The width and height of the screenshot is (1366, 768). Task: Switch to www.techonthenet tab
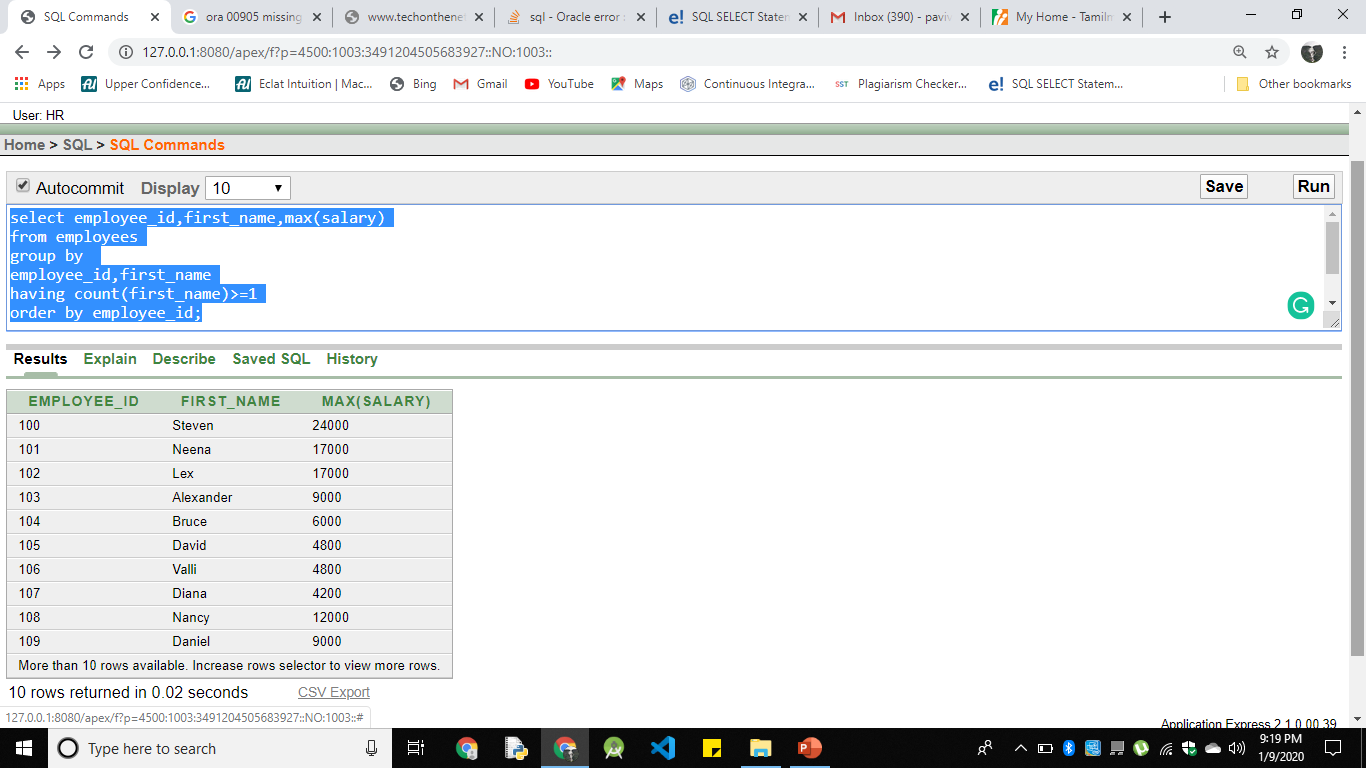414,17
